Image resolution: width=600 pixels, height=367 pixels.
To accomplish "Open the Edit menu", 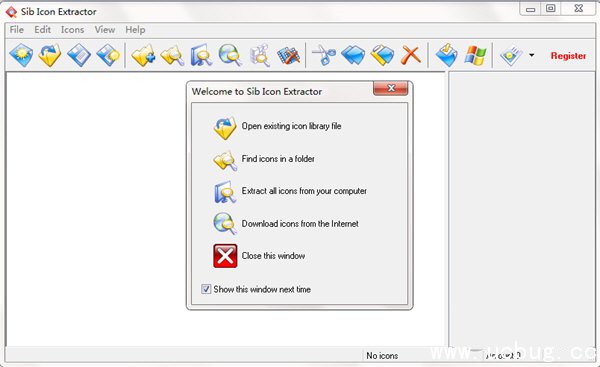I will [42, 30].
